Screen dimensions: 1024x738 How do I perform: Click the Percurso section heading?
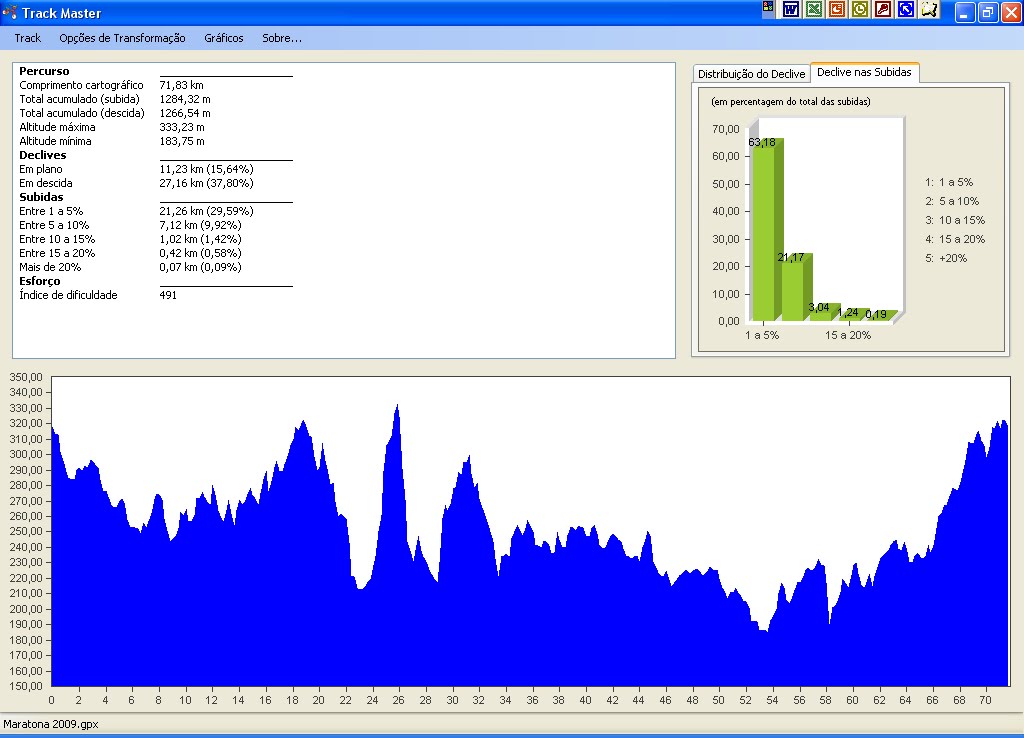(44, 71)
